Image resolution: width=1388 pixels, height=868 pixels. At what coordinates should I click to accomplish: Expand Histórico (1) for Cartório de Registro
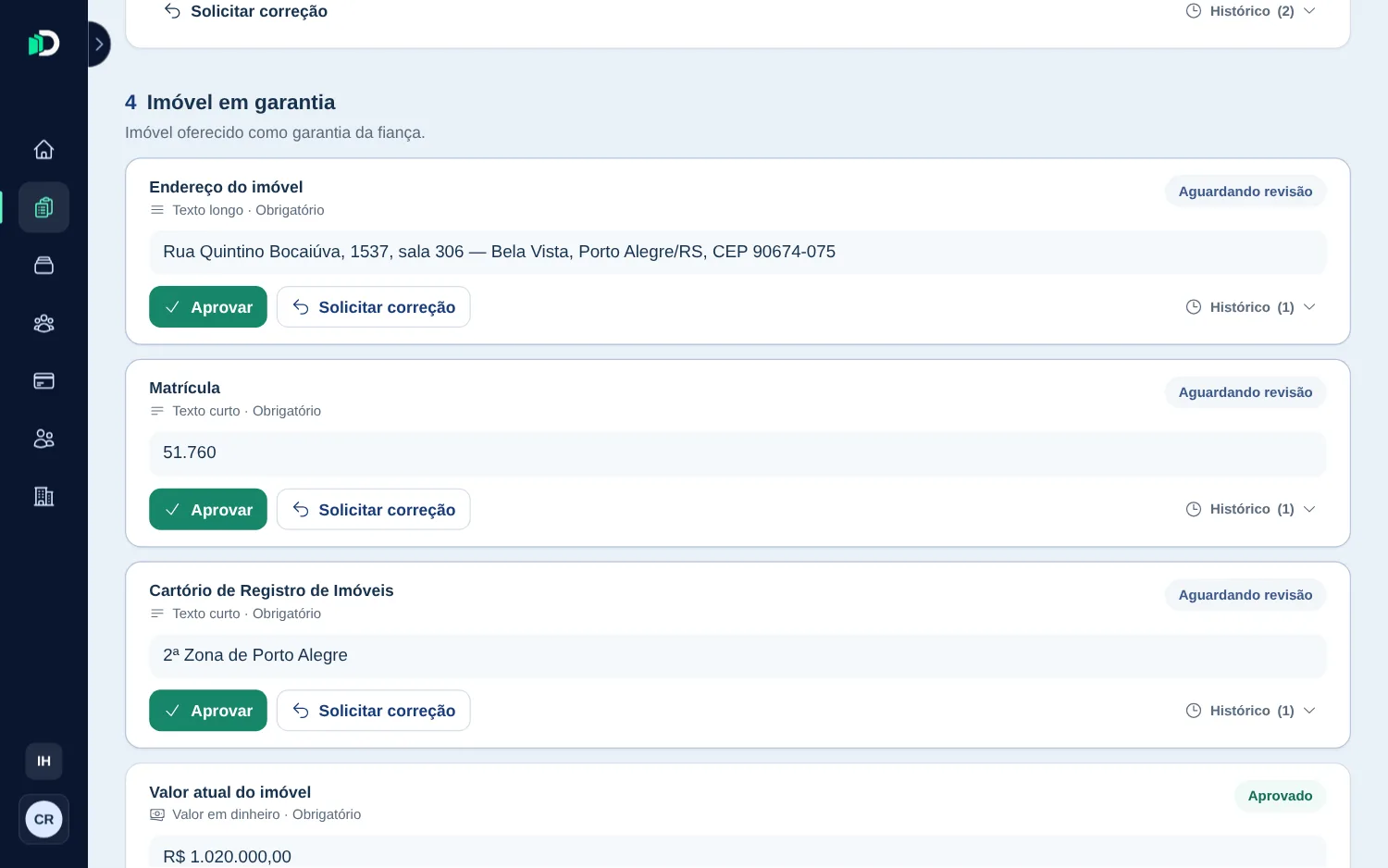[1251, 711]
